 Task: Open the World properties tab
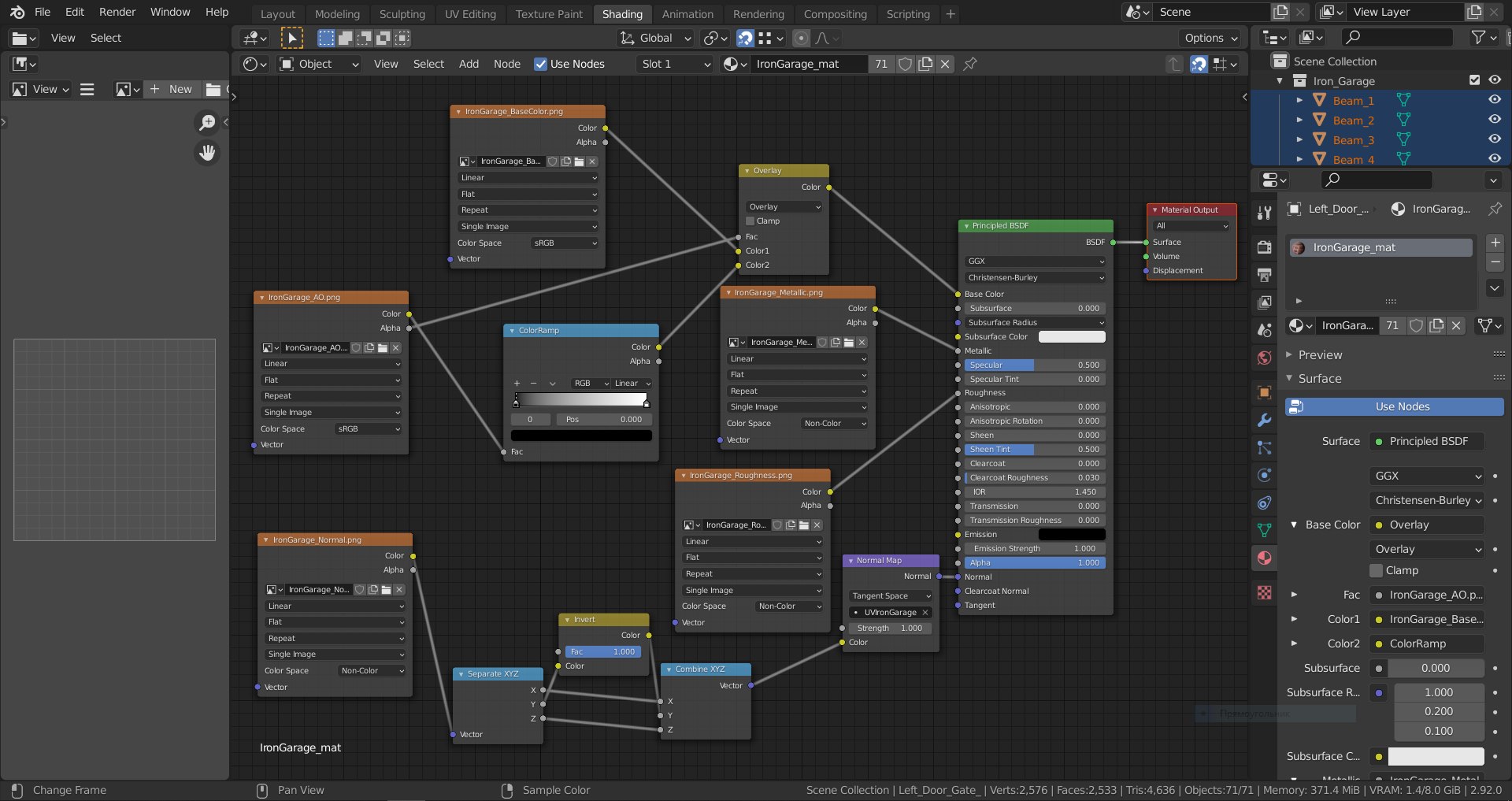click(1264, 358)
